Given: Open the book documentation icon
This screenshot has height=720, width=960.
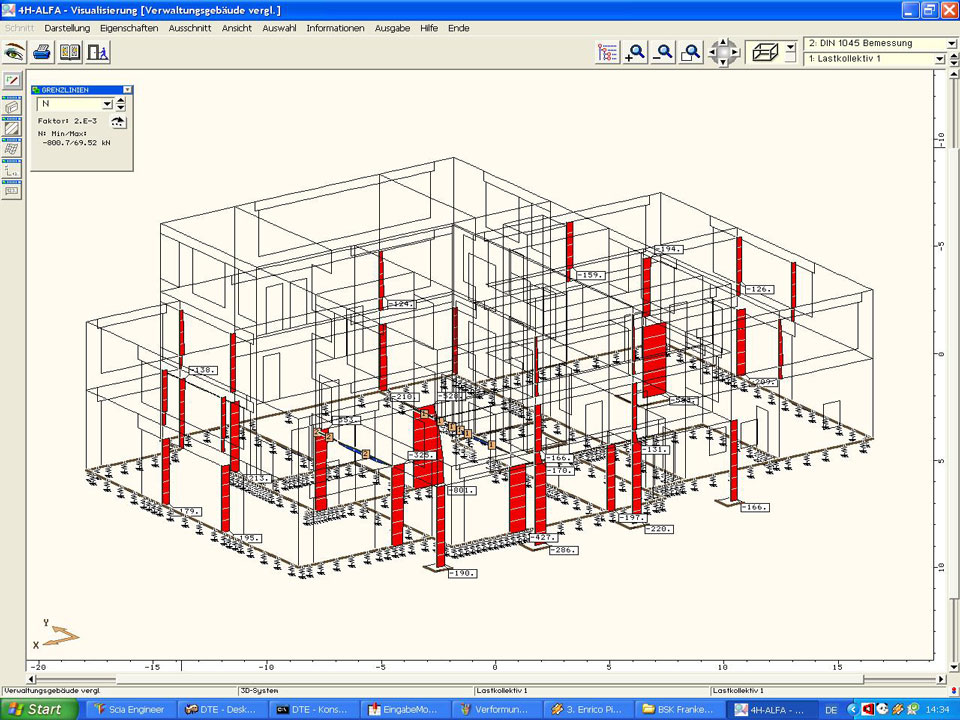Looking at the screenshot, I should pyautogui.click(x=70, y=52).
